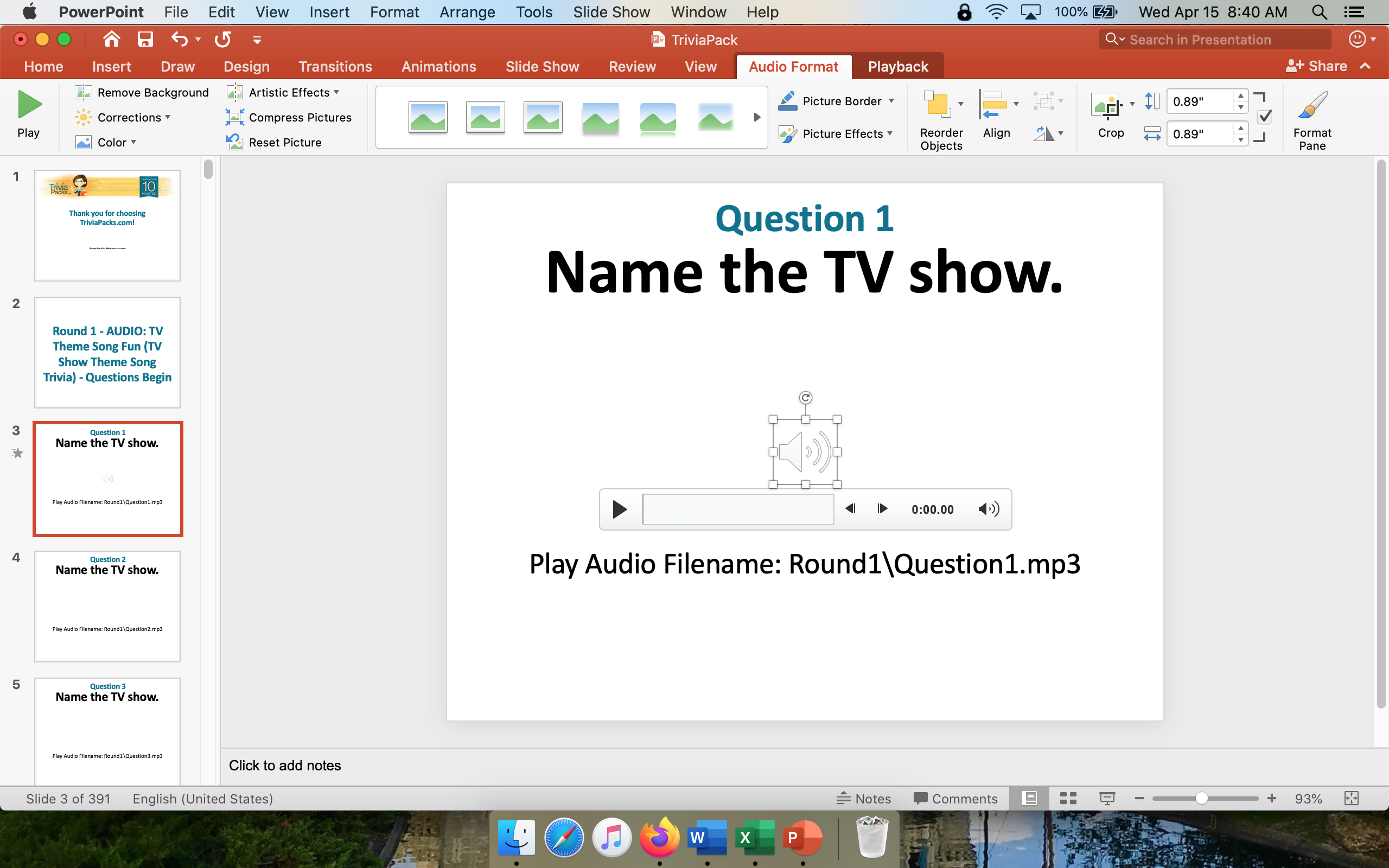The image size is (1389, 868).
Task: Toggle the Notes pane in status bar
Action: click(864, 799)
